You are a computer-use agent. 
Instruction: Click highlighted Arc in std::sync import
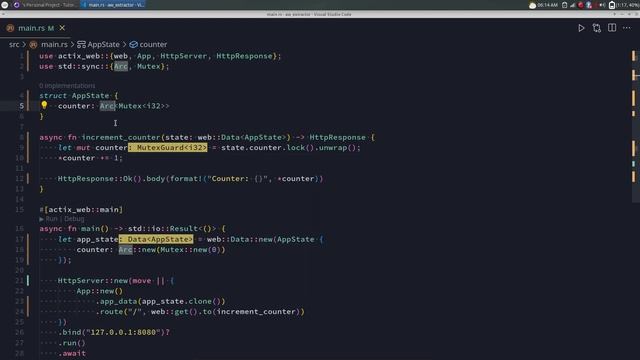click(x=121, y=66)
